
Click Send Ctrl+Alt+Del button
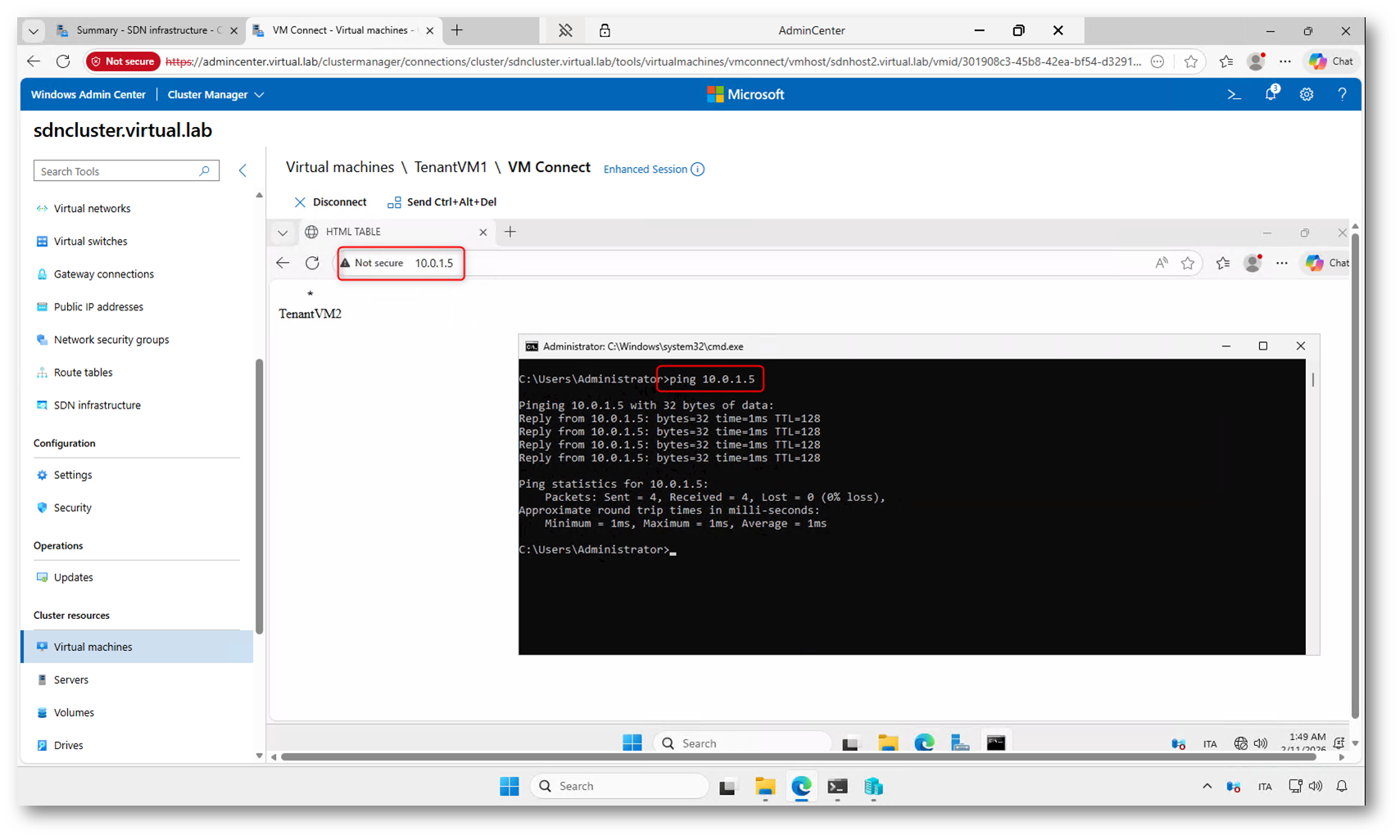click(x=442, y=202)
